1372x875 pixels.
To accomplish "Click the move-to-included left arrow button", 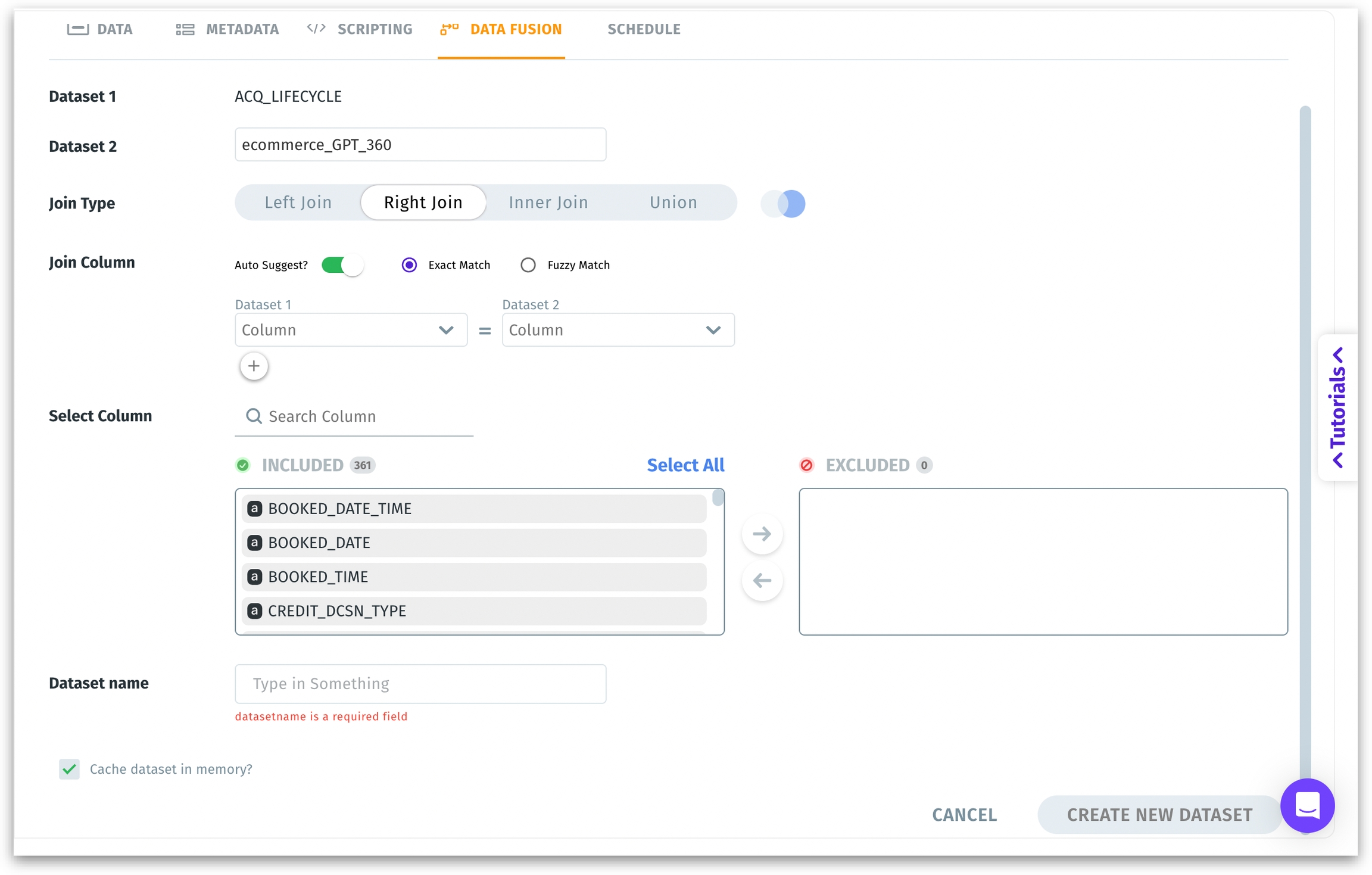I will [x=762, y=580].
